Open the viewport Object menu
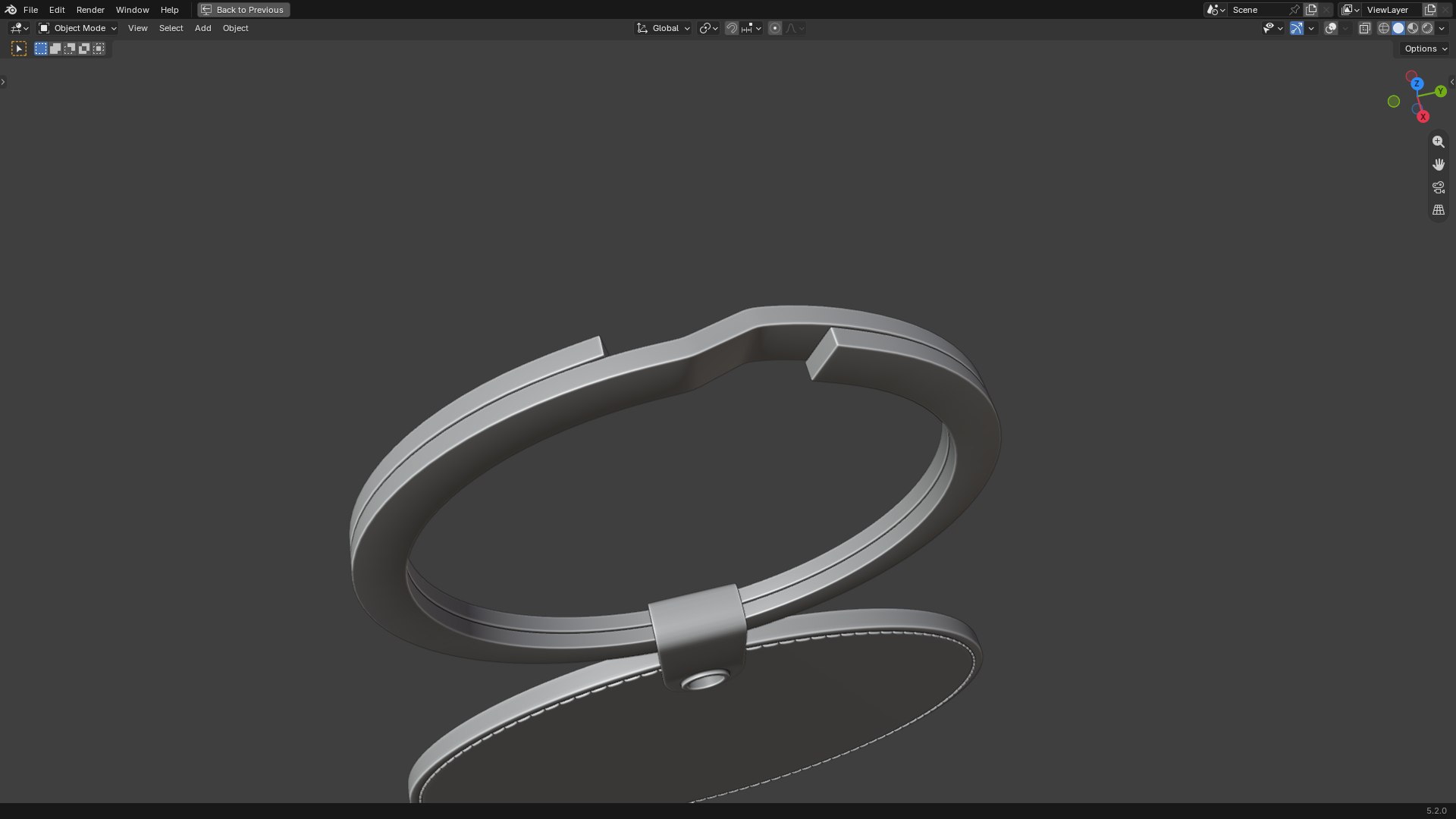Viewport: 1456px width, 819px height. (235, 28)
